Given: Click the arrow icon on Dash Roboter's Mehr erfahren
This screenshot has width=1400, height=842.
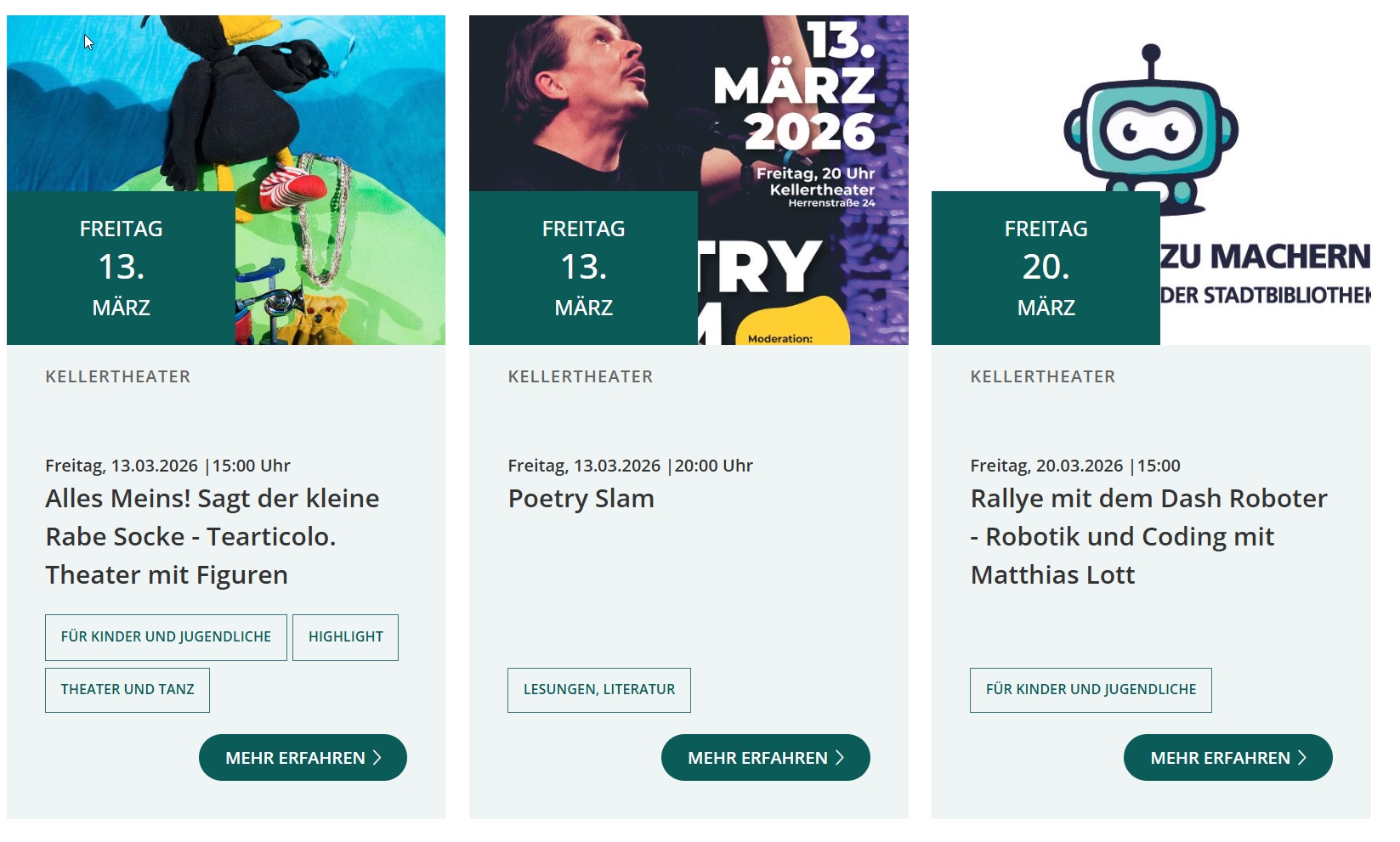Looking at the screenshot, I should coord(1302,758).
